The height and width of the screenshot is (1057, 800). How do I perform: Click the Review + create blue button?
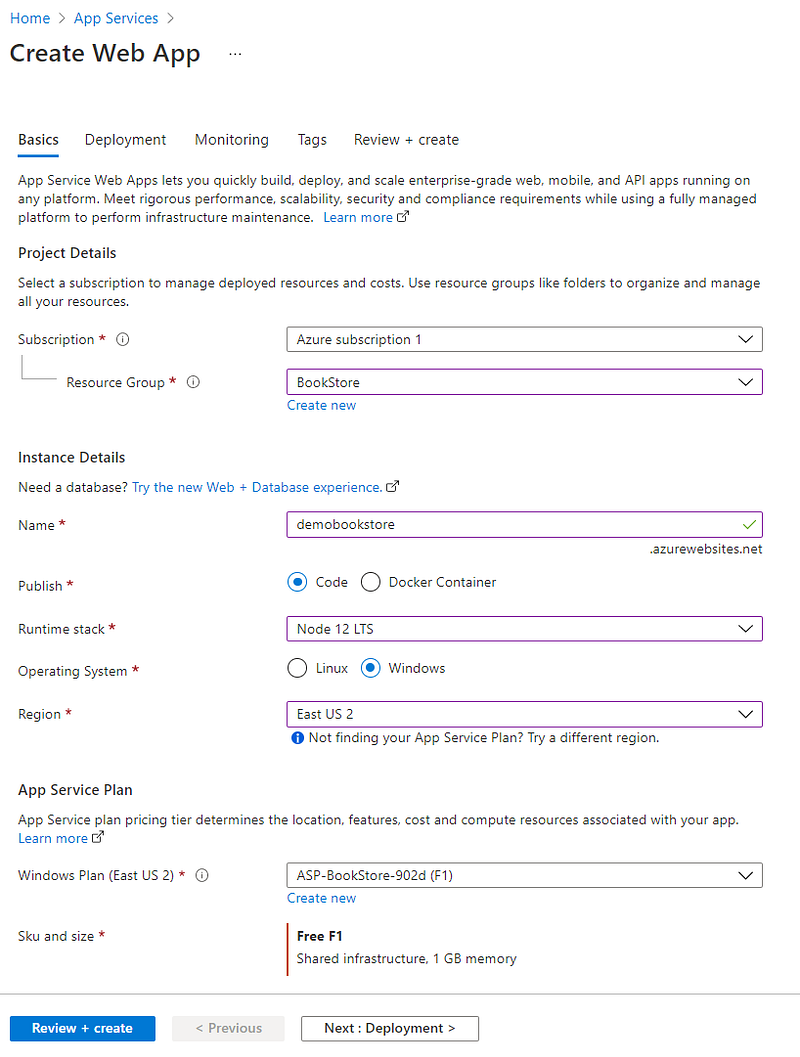coord(82,1028)
